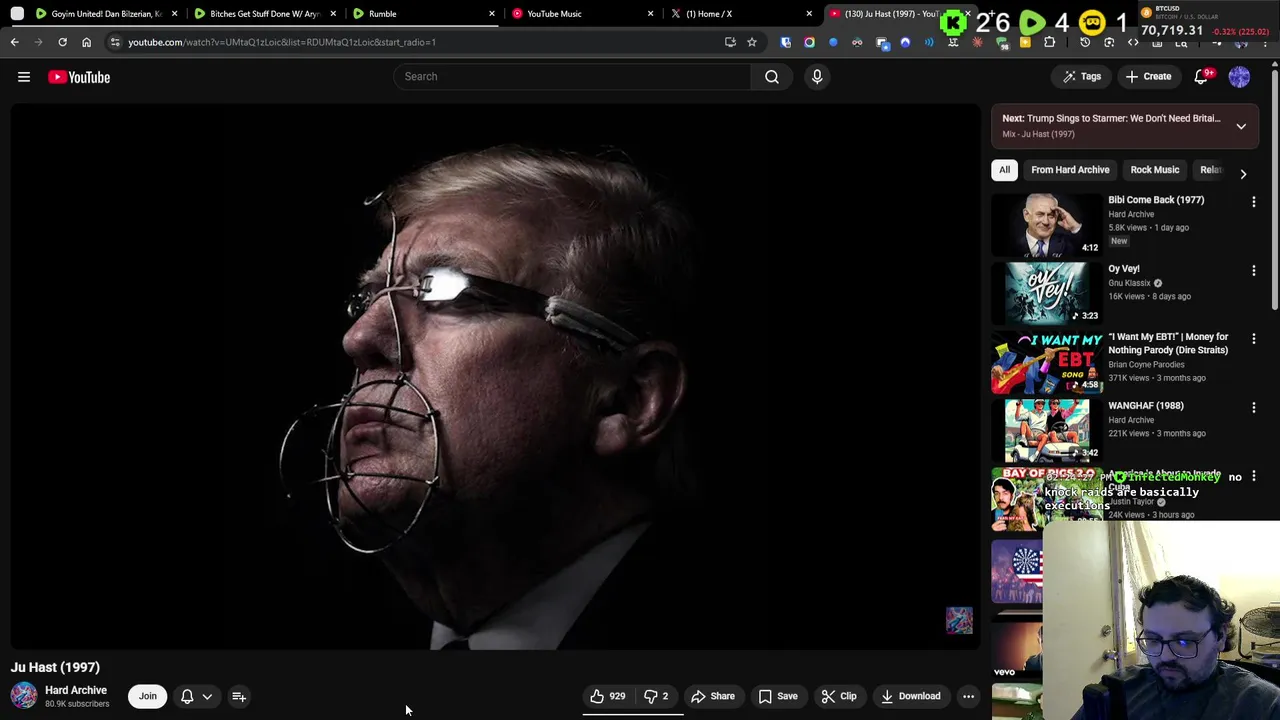Dislike the video with thumbs down
This screenshot has height=720, width=1280.
tap(657, 697)
